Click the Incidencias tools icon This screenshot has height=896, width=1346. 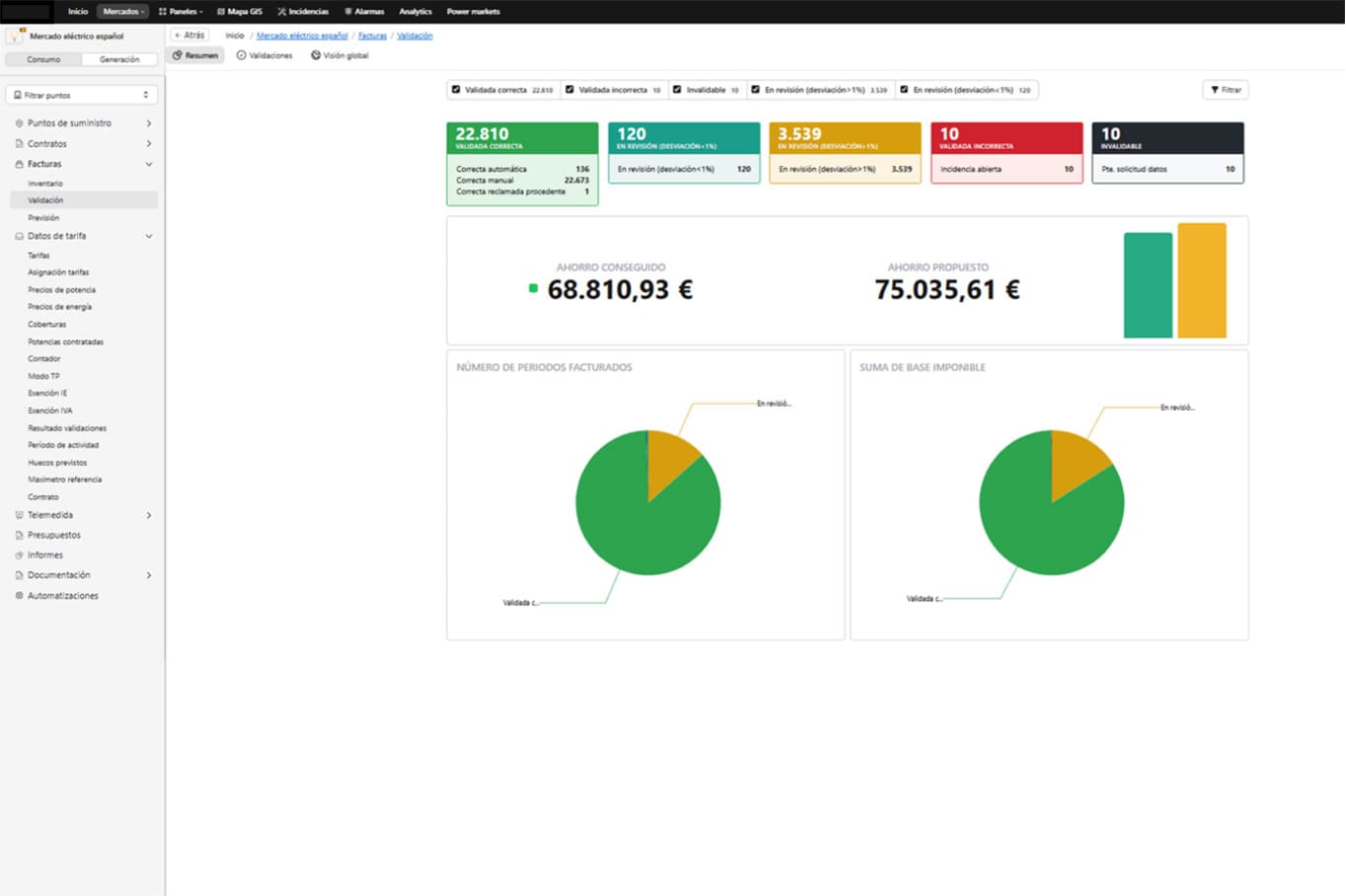[282, 12]
